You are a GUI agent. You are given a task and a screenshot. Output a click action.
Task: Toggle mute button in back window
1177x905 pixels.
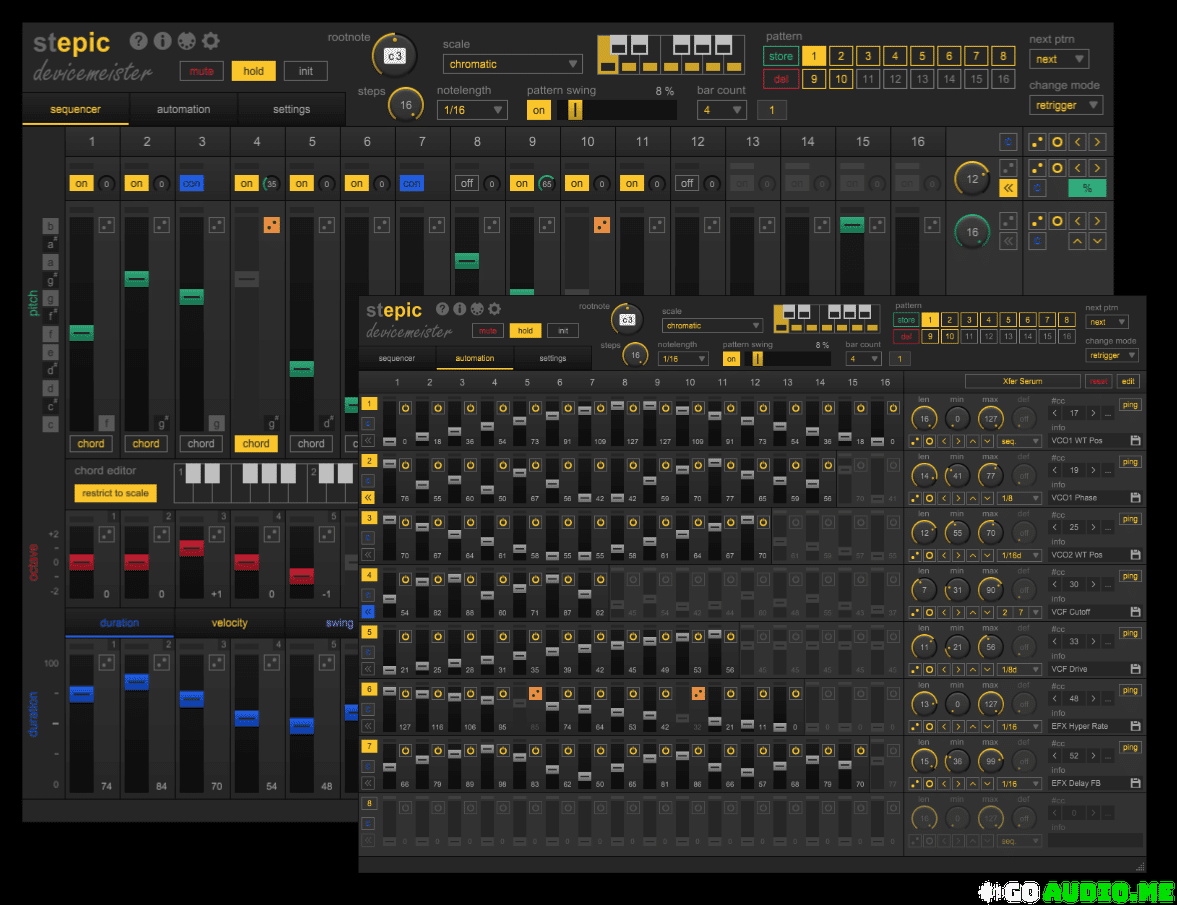click(201, 71)
